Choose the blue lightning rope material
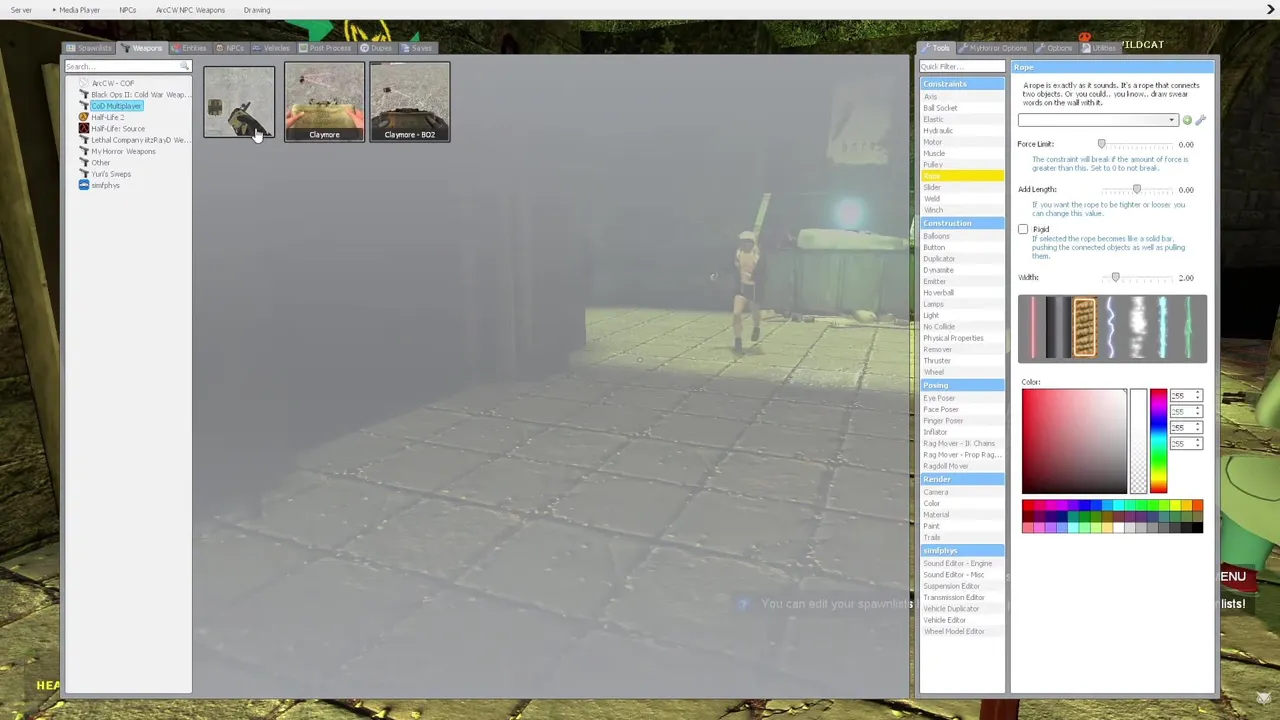The image size is (1280, 720). coord(1110,328)
